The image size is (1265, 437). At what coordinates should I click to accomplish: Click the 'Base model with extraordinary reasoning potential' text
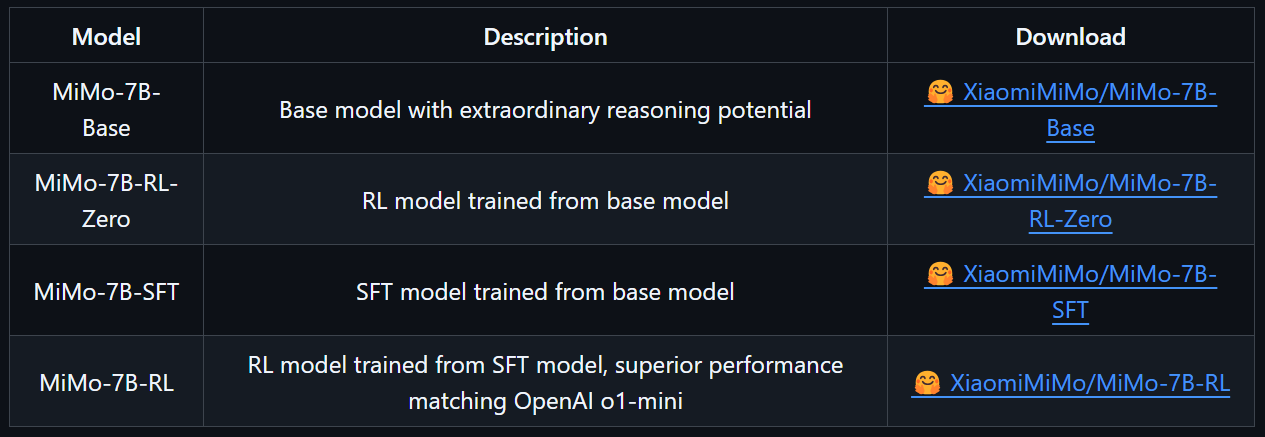(545, 110)
